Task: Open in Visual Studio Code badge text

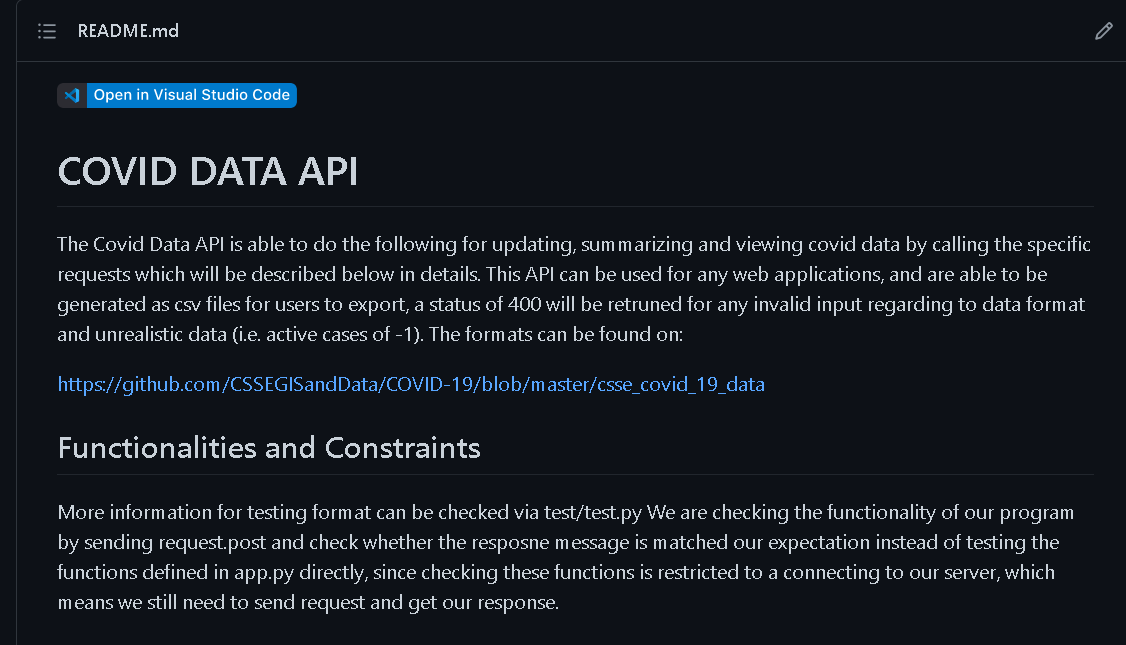Action: coord(192,95)
